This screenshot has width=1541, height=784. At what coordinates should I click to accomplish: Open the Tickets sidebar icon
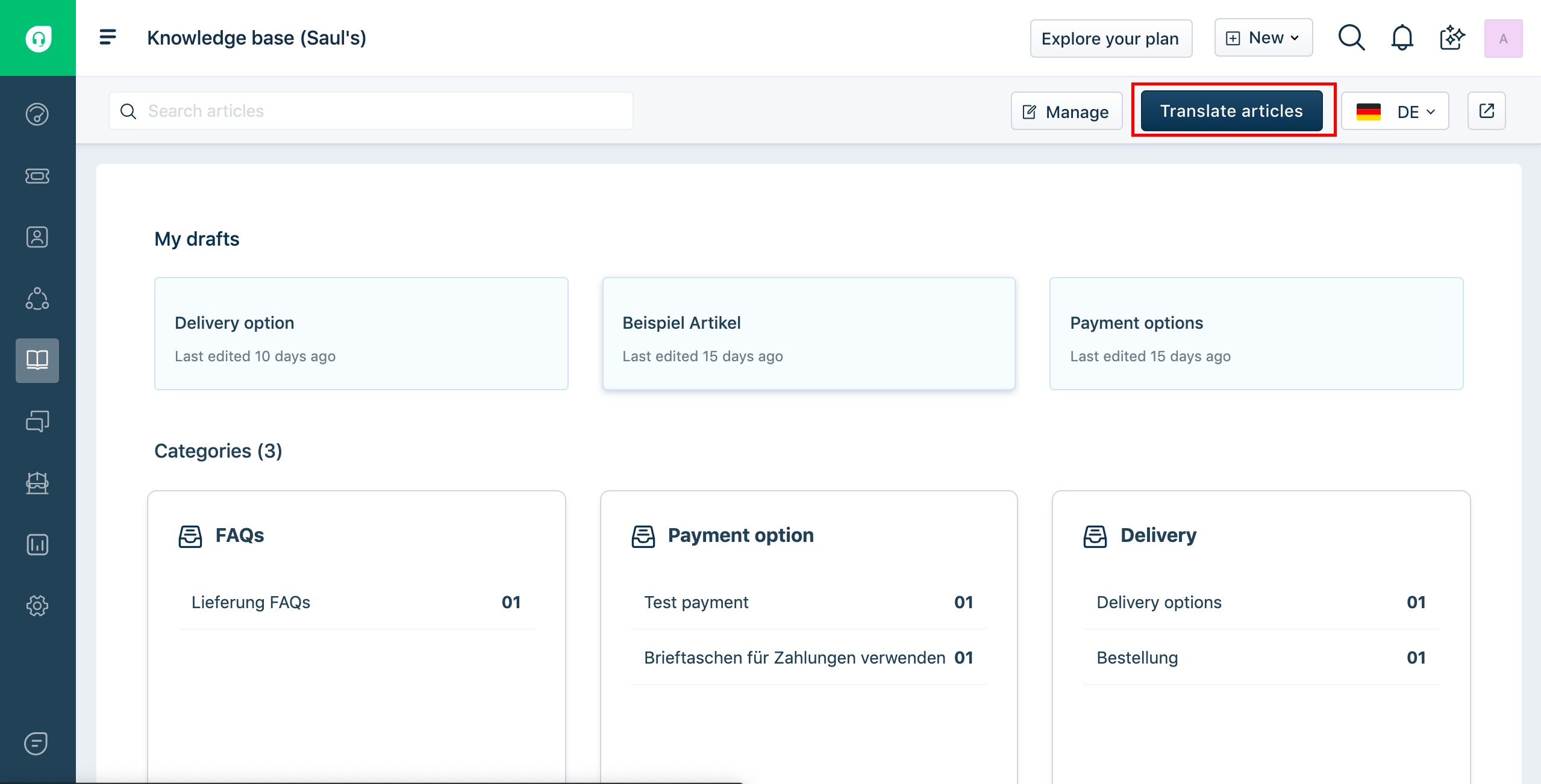point(37,176)
